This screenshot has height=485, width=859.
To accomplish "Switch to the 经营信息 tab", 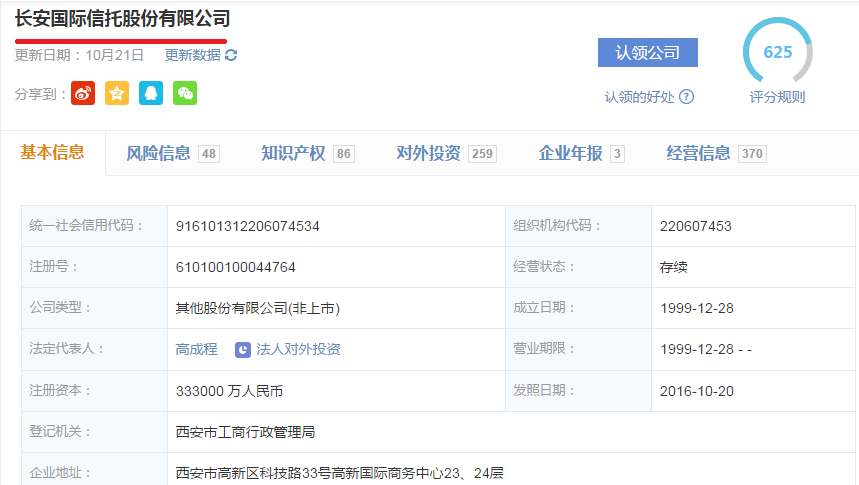I will tap(716, 153).
